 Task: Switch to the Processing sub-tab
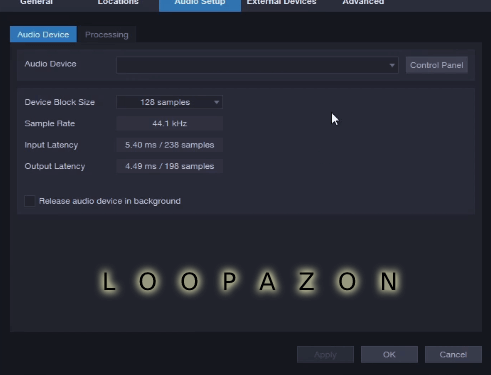(107, 34)
